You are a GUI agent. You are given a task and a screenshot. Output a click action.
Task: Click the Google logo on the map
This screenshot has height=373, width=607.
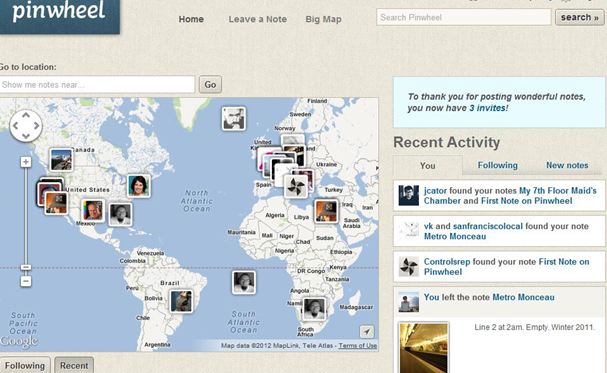point(19,341)
